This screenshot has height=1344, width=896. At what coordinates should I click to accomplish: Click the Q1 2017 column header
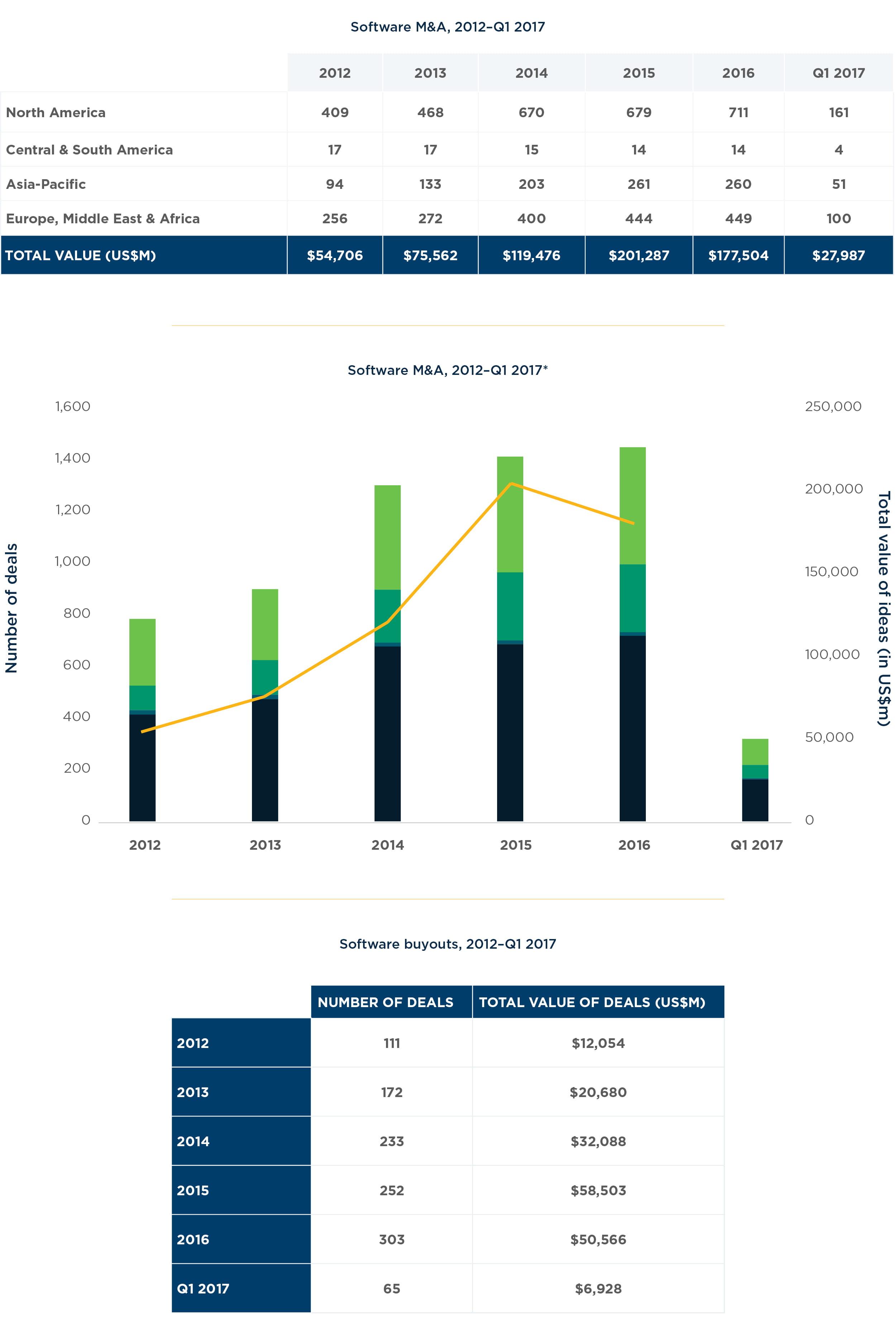[838, 72]
